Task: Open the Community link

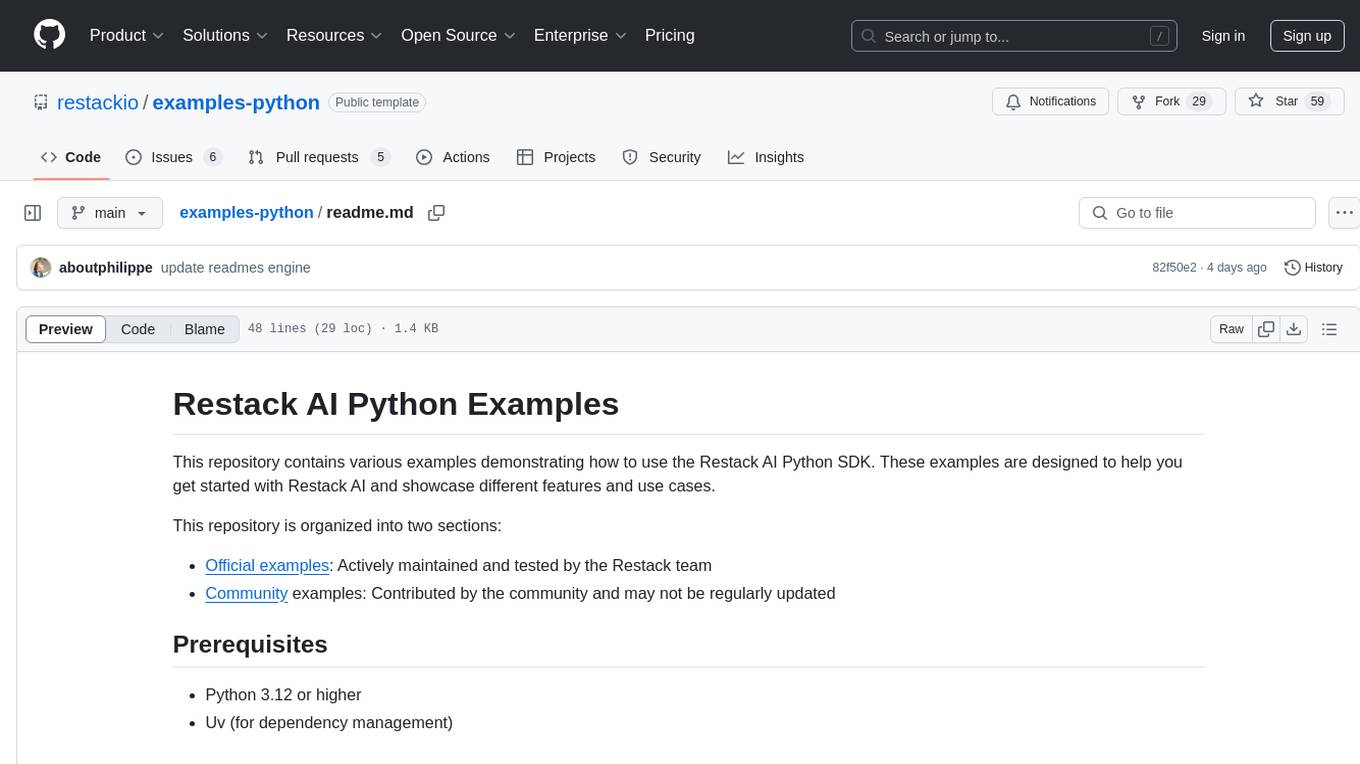Action: pos(246,593)
